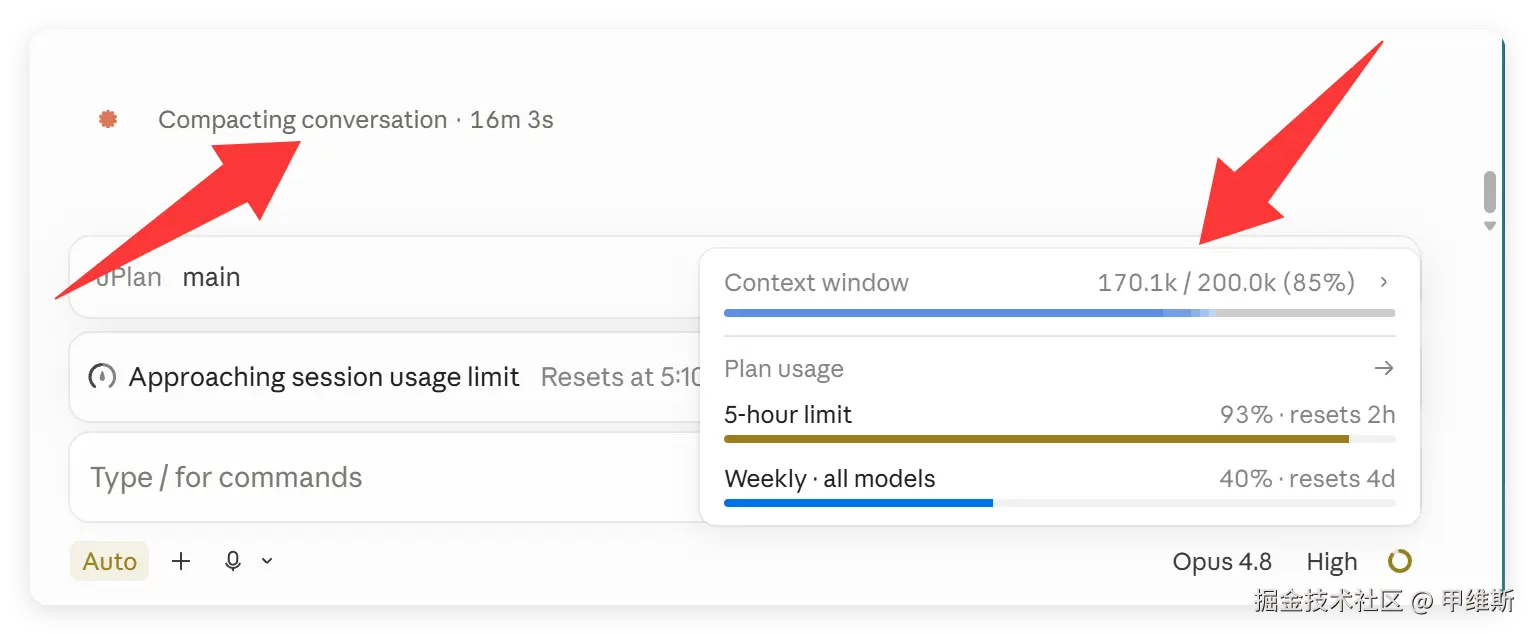The width and height of the screenshot is (1534, 634).
Task: Toggle the Auto mode badge
Action: coord(110,562)
